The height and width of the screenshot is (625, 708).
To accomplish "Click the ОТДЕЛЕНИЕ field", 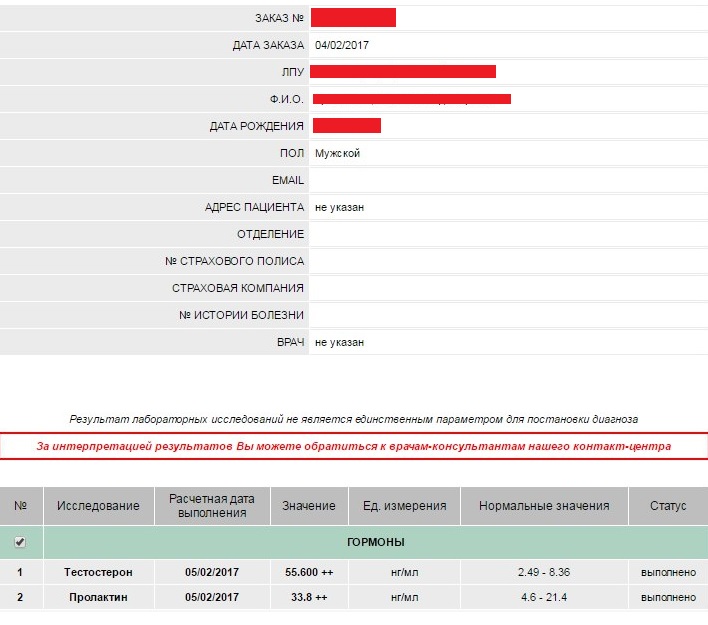I will (x=508, y=234).
